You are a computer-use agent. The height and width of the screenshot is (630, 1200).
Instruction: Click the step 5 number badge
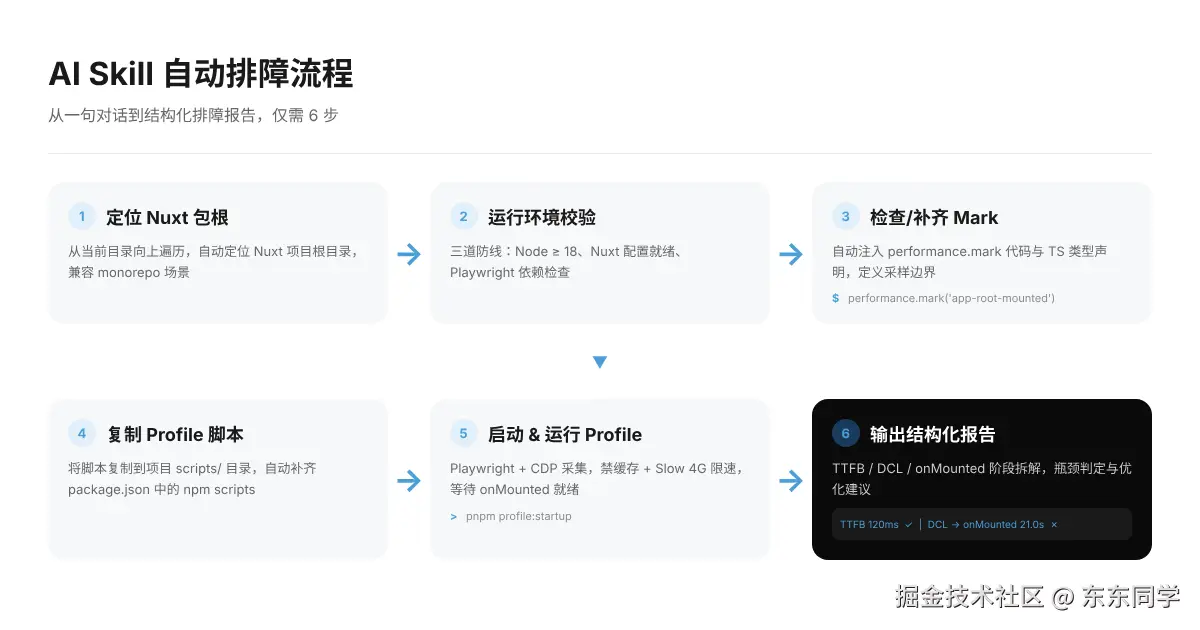(464, 434)
